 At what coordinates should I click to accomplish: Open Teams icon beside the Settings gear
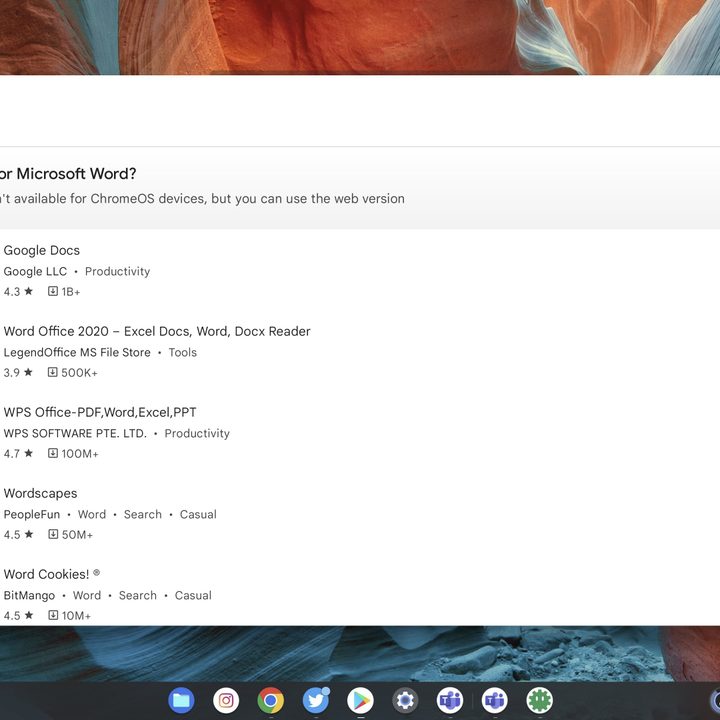click(x=450, y=700)
